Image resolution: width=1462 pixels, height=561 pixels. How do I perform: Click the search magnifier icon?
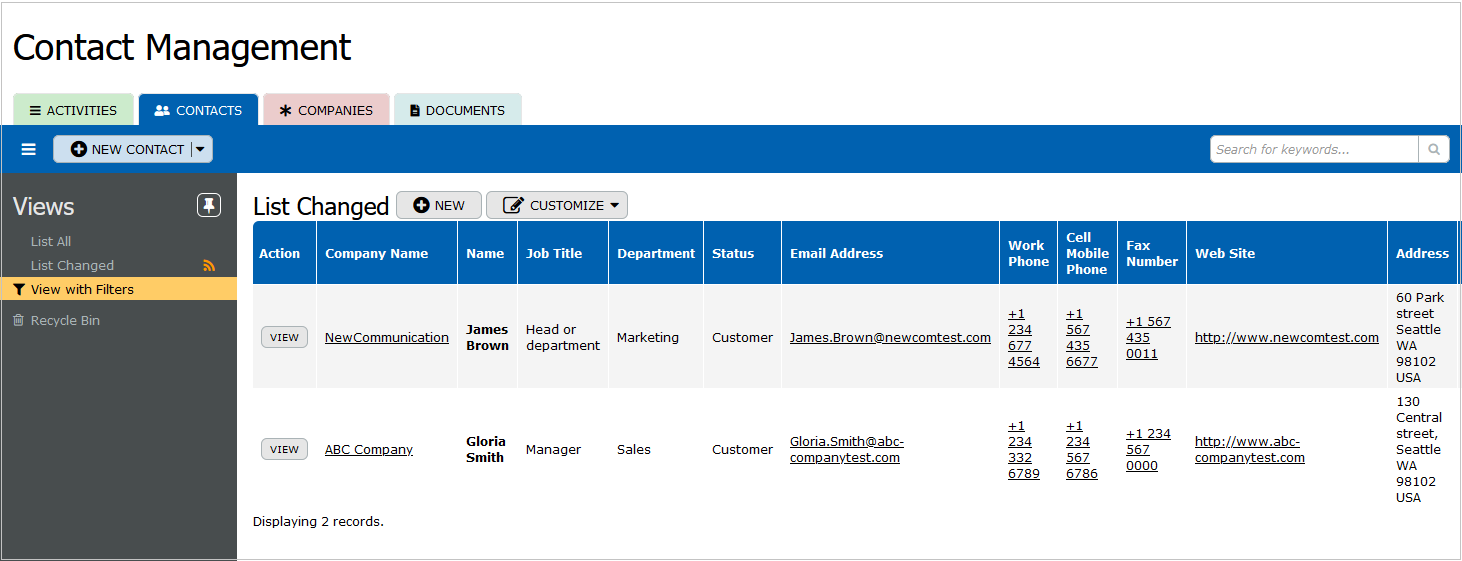1433,149
